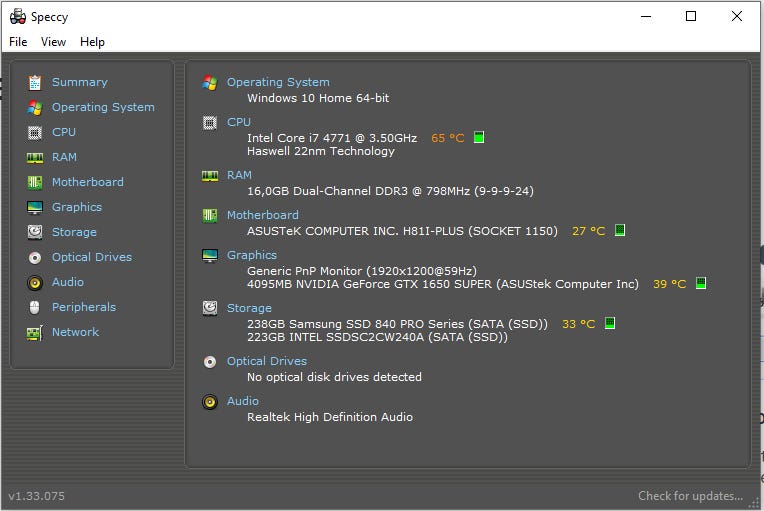Click '223GB INTEL SSDSC2CW240A' storage line
Image resolution: width=764 pixels, height=511 pixels.
tap(377, 337)
